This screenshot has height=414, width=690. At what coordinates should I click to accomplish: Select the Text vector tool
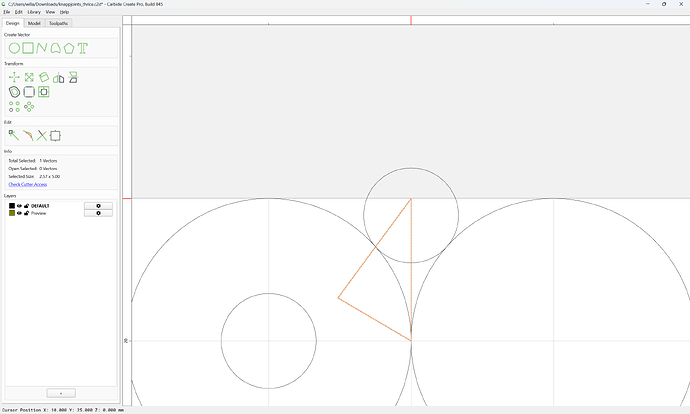click(x=83, y=48)
